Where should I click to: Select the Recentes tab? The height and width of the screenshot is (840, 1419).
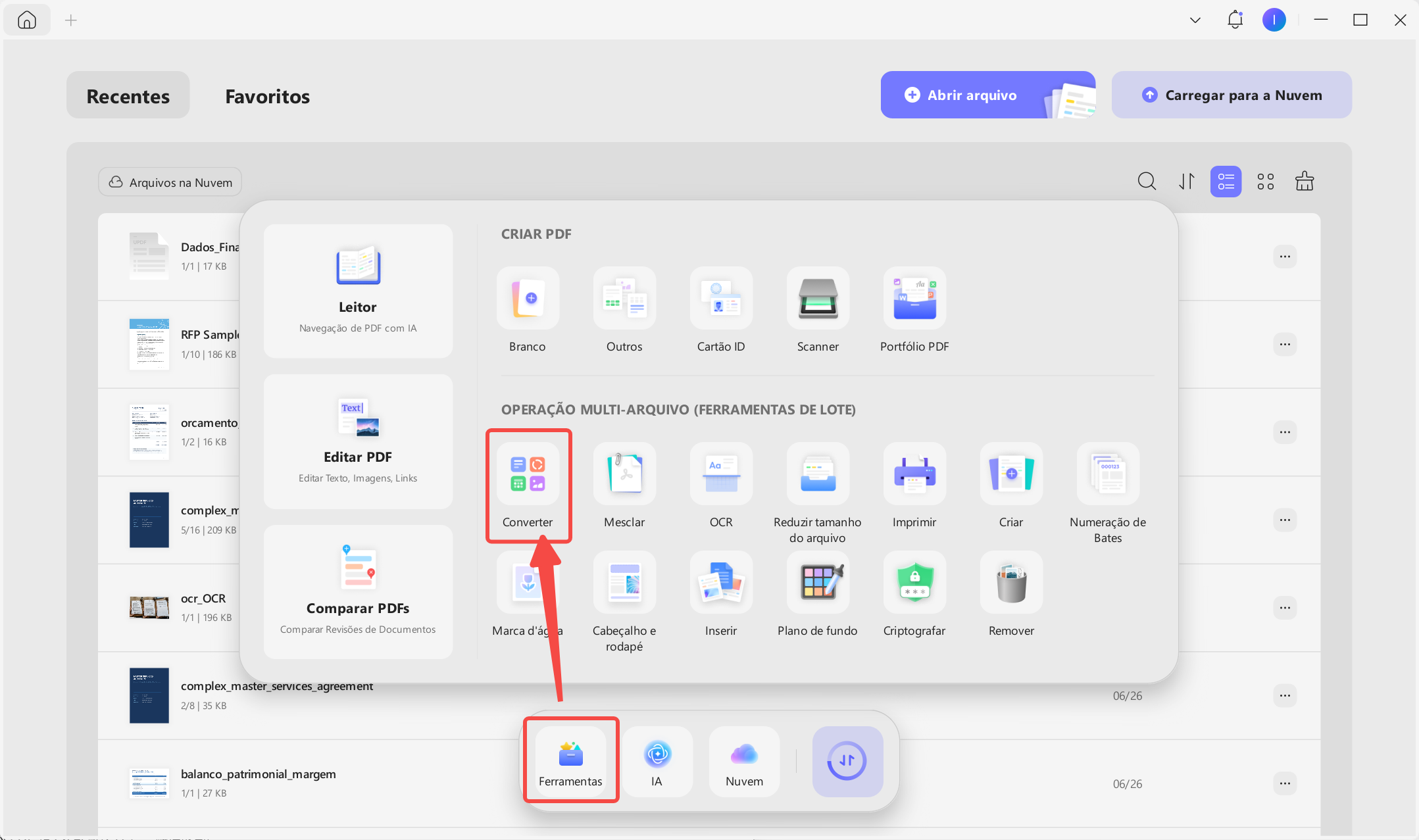[128, 96]
